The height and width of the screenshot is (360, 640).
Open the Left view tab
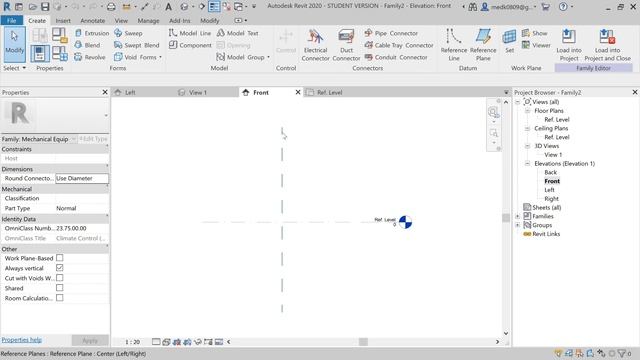click(x=130, y=93)
